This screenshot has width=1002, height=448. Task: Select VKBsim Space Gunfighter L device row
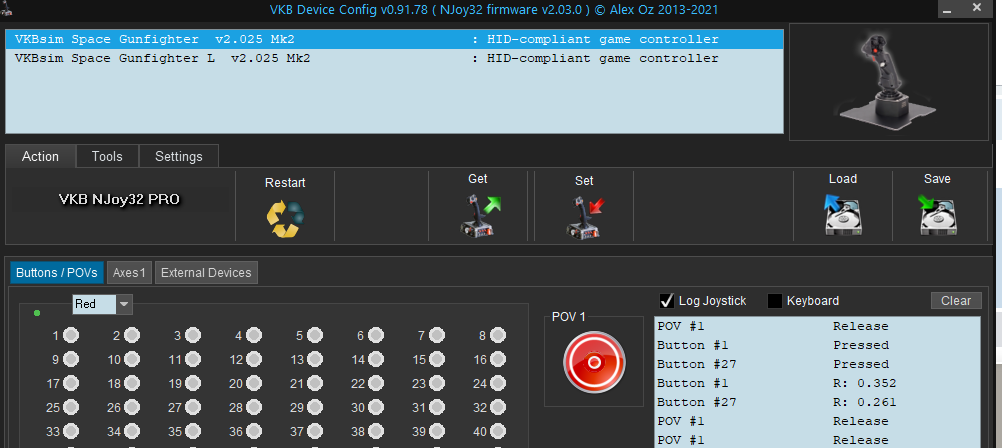394,59
